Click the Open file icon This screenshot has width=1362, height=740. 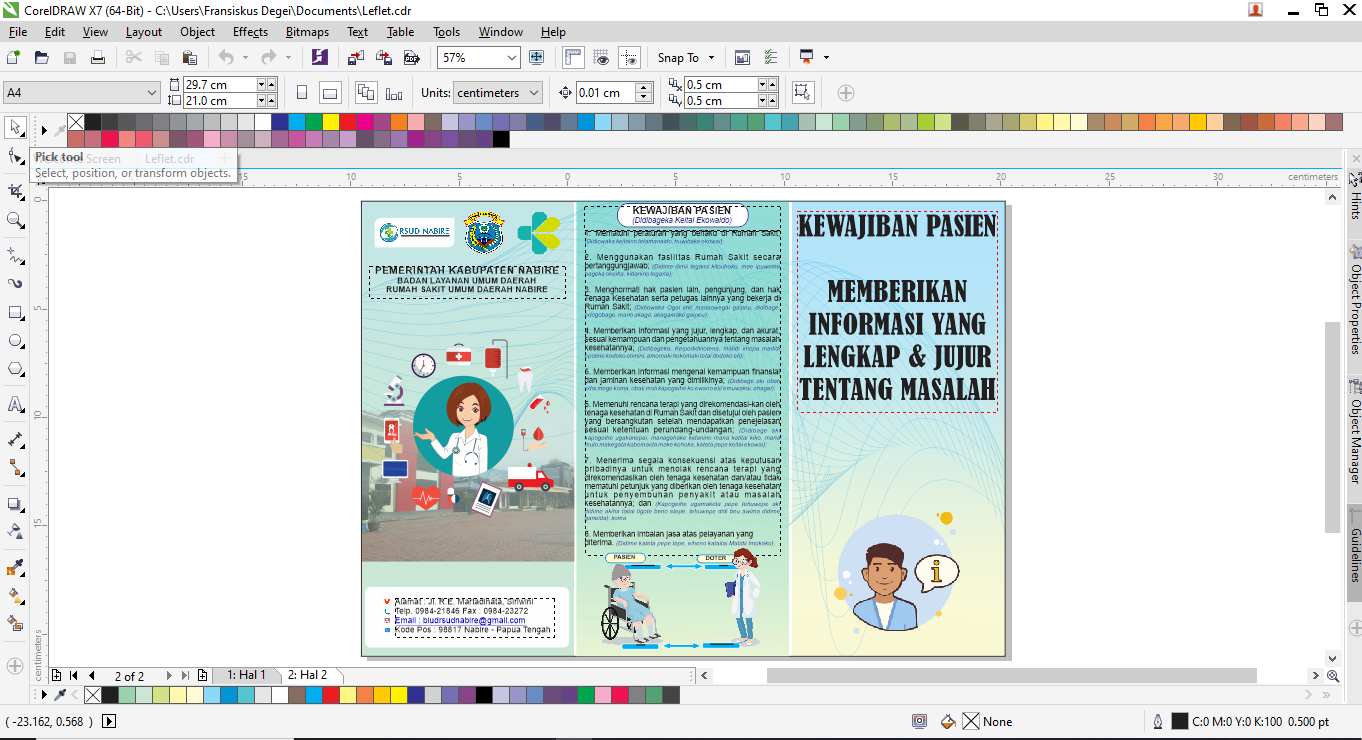(42, 58)
